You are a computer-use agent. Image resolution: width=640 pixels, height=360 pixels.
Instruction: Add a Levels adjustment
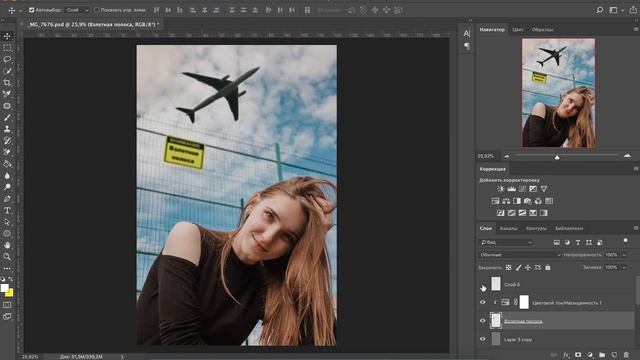511,189
